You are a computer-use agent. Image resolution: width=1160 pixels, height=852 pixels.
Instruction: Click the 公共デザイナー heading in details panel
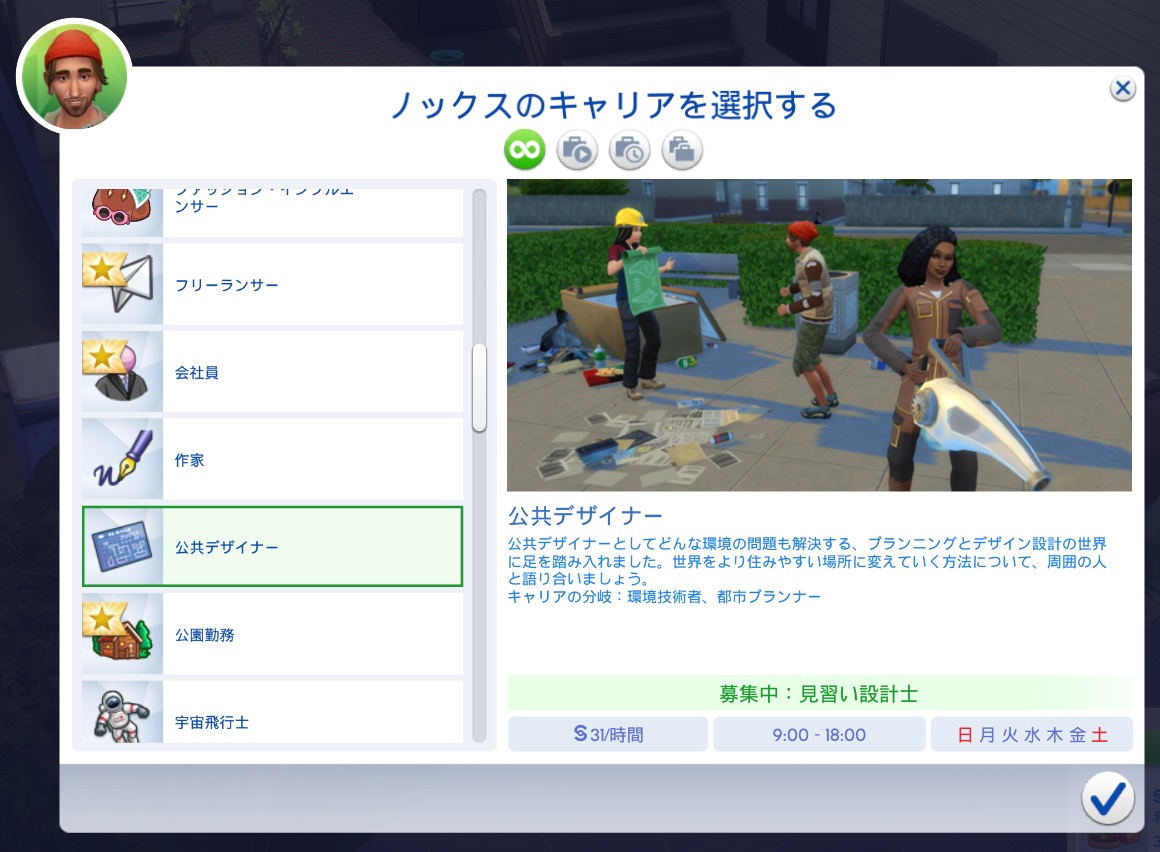[585, 515]
